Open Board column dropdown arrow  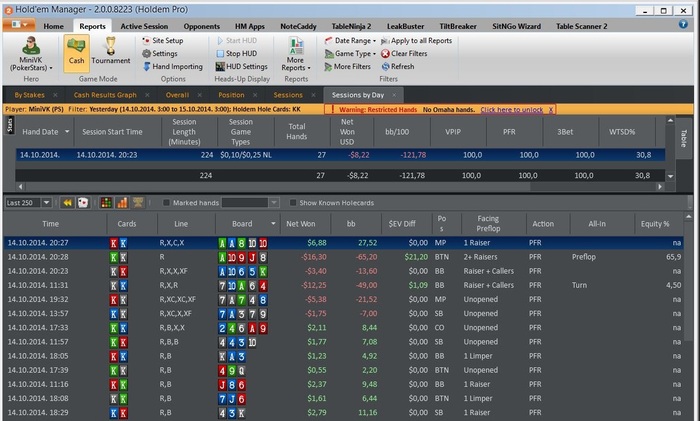click(x=273, y=224)
